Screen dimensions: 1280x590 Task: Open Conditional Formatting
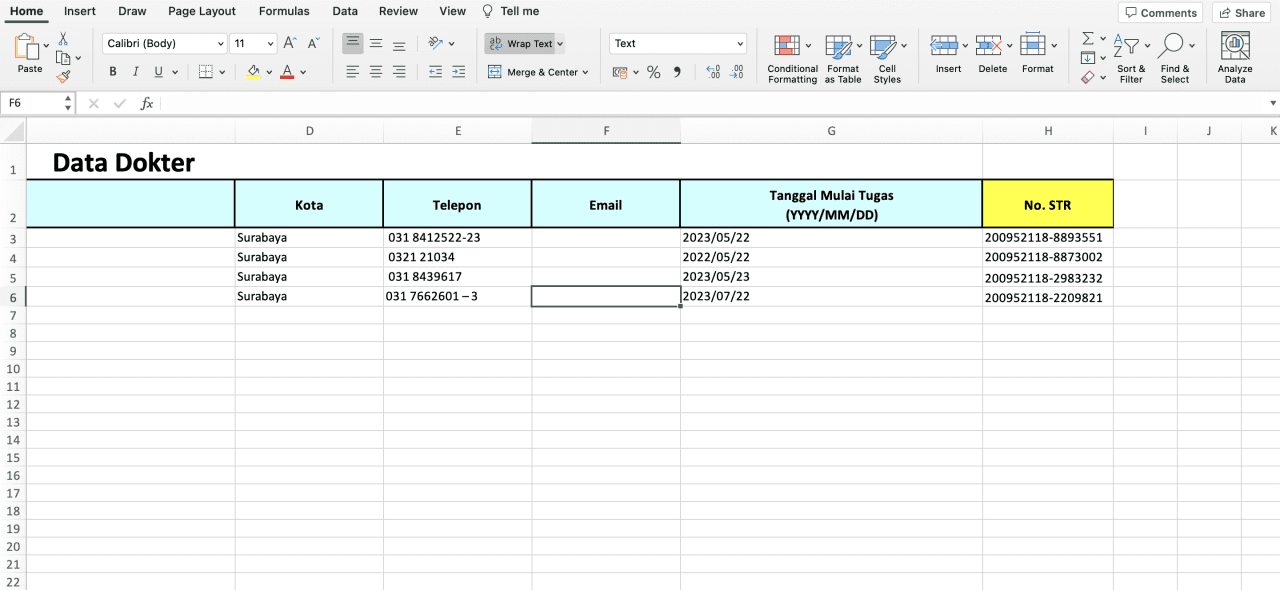792,58
